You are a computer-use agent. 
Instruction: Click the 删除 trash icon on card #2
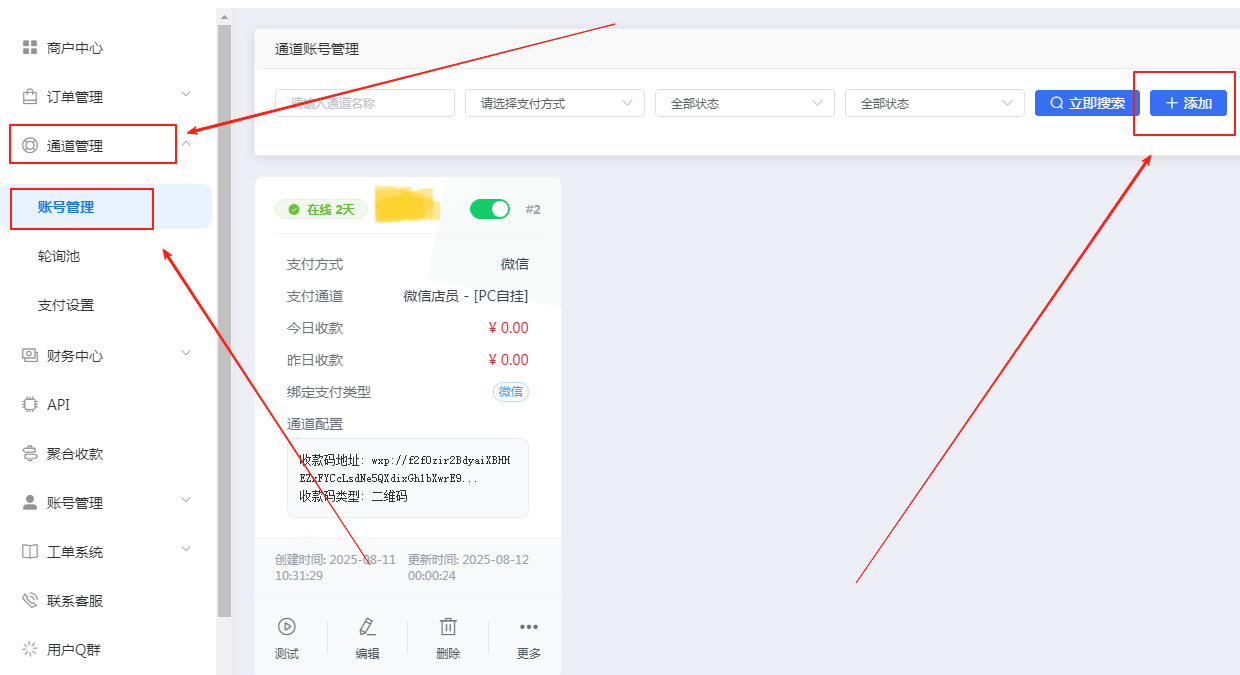[x=448, y=627]
